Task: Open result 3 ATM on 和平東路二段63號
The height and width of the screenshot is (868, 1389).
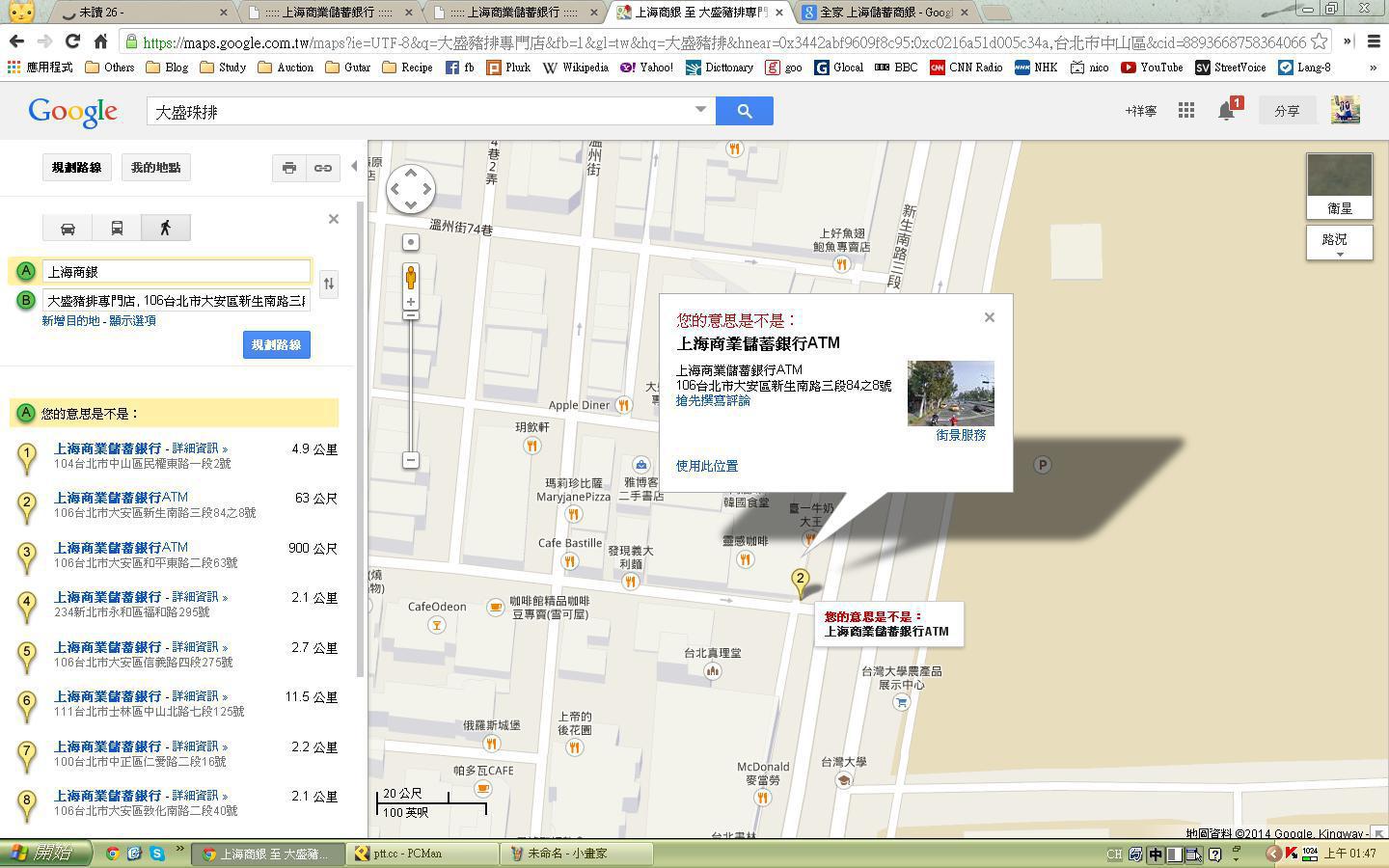Action: (x=121, y=548)
